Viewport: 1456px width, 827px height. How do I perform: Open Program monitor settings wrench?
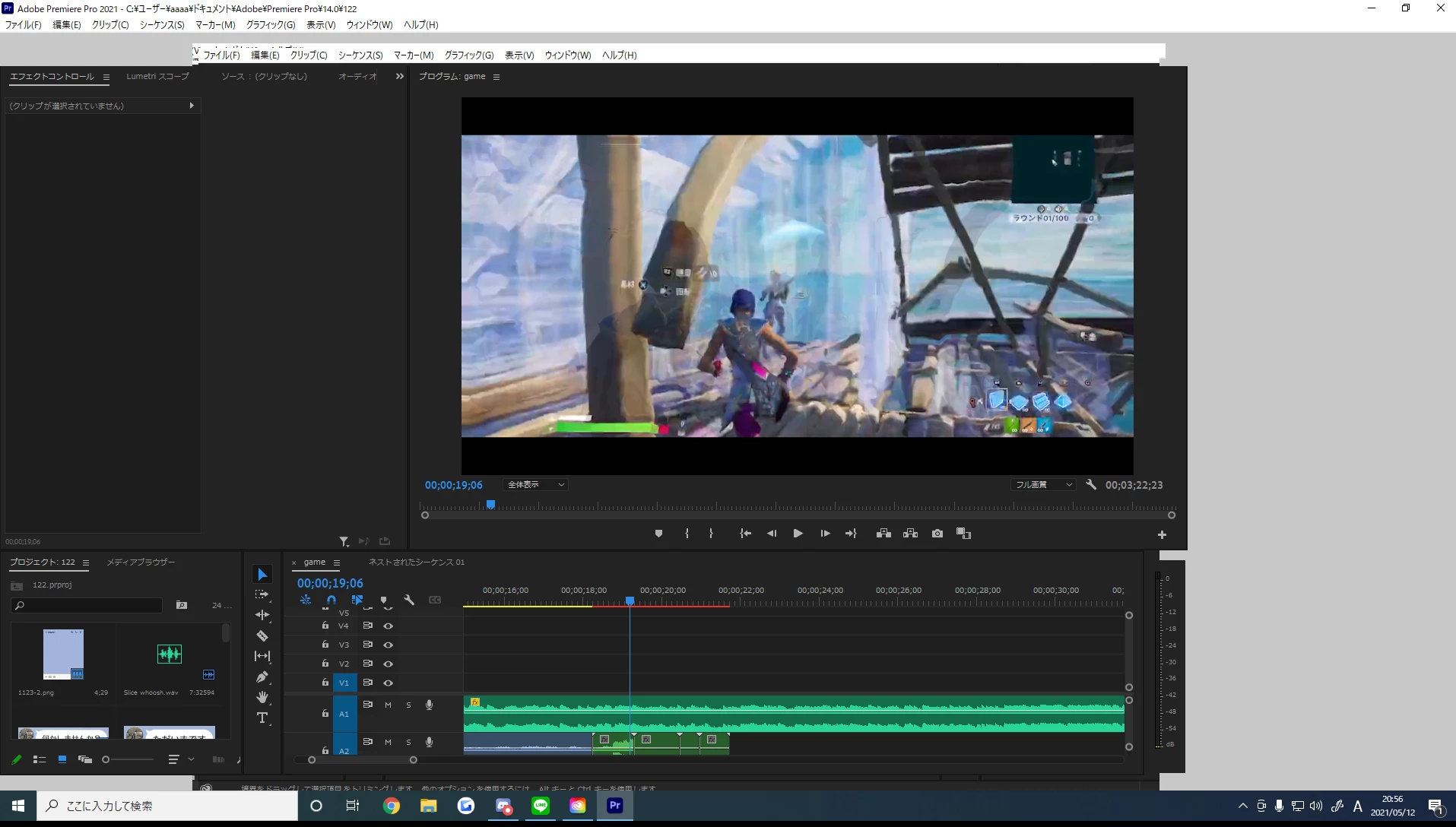pyautogui.click(x=1091, y=484)
